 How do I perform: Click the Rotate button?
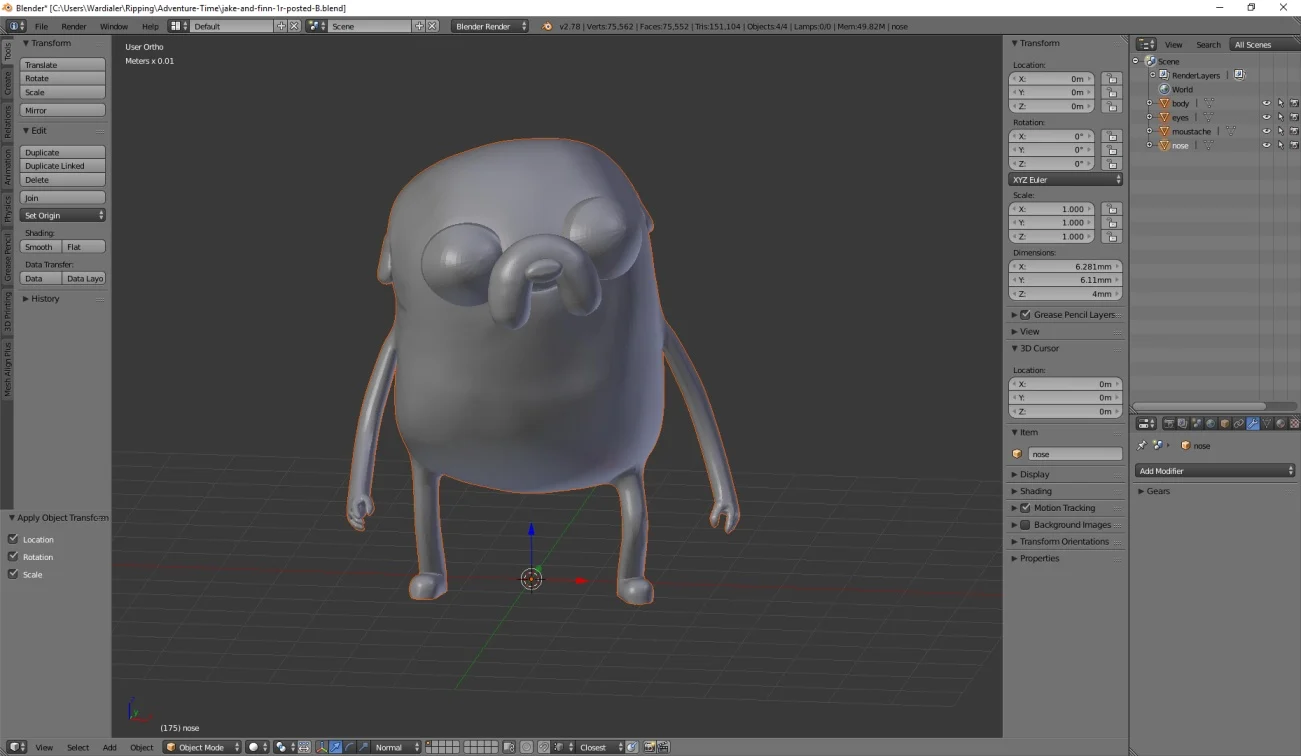pos(62,78)
